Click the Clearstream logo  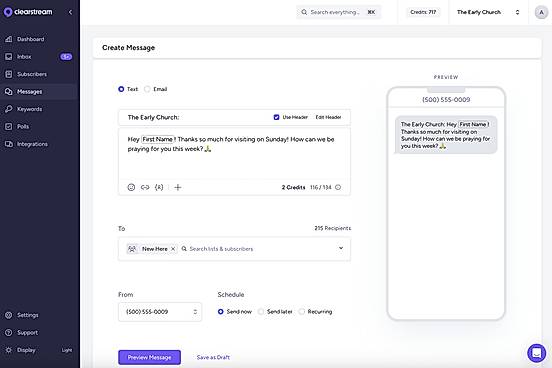(x=28, y=12)
